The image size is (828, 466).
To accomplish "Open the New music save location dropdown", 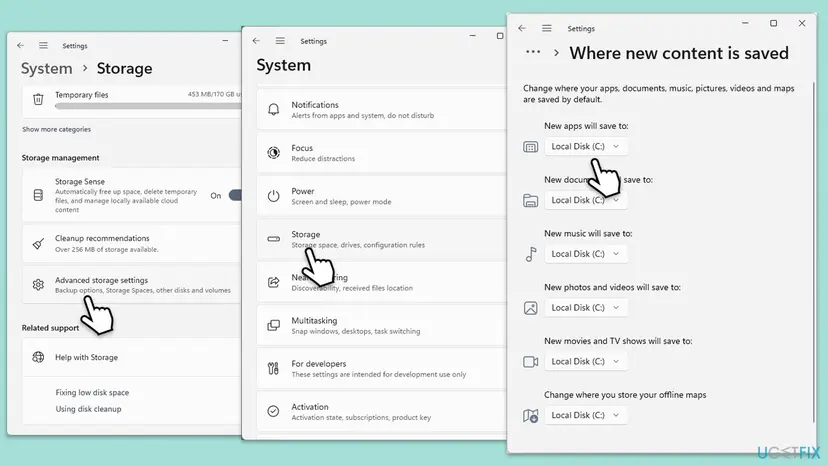I will pyautogui.click(x=586, y=254).
